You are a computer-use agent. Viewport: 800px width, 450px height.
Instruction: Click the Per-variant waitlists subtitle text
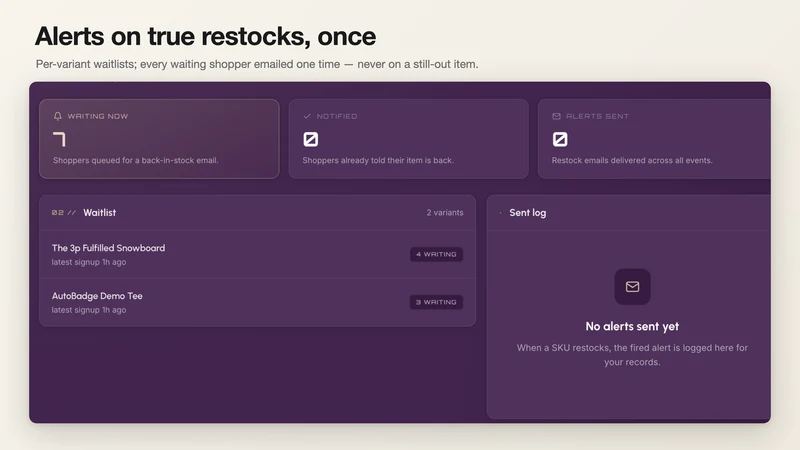click(x=257, y=64)
